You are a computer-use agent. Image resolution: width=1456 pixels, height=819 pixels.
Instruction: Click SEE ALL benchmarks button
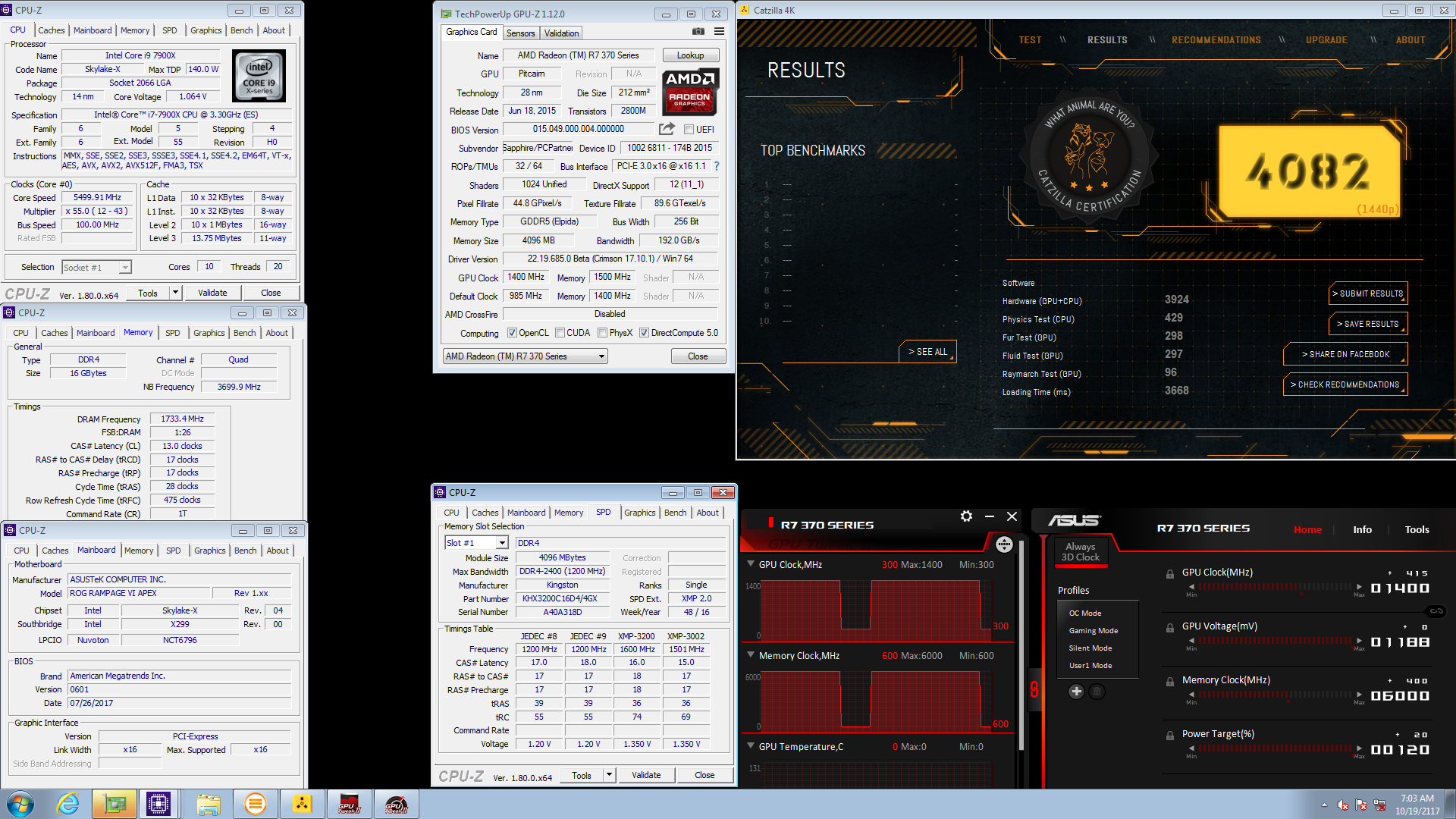click(x=927, y=352)
